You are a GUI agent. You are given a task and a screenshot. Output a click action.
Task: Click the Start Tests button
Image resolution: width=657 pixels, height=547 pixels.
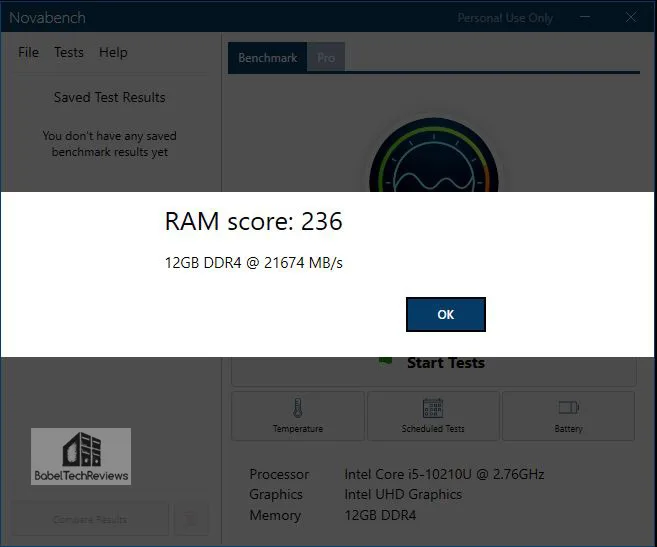click(434, 371)
